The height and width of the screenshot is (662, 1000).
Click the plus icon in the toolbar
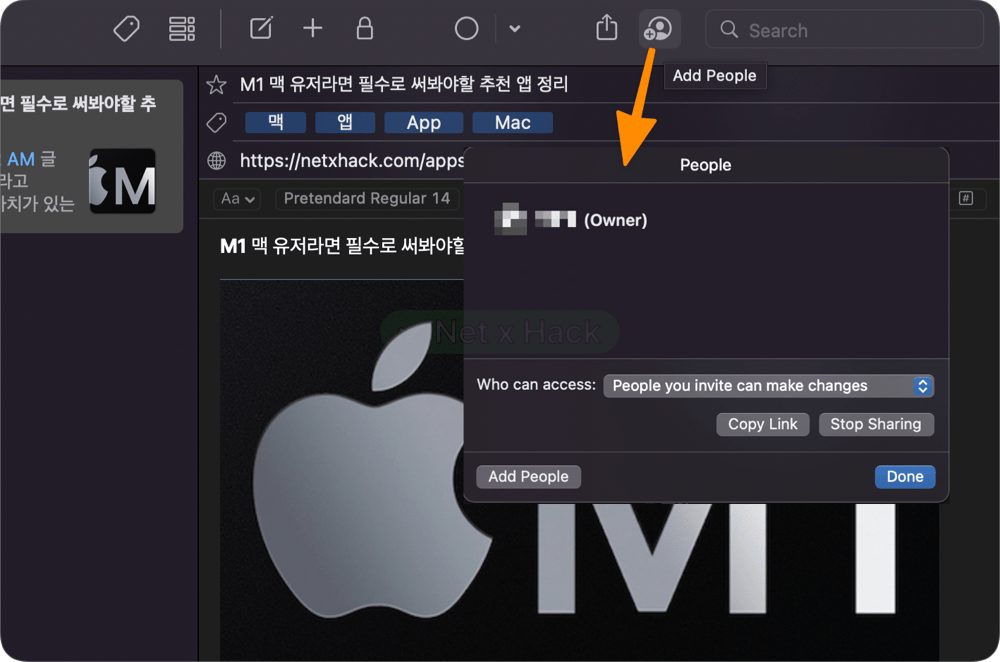[312, 28]
